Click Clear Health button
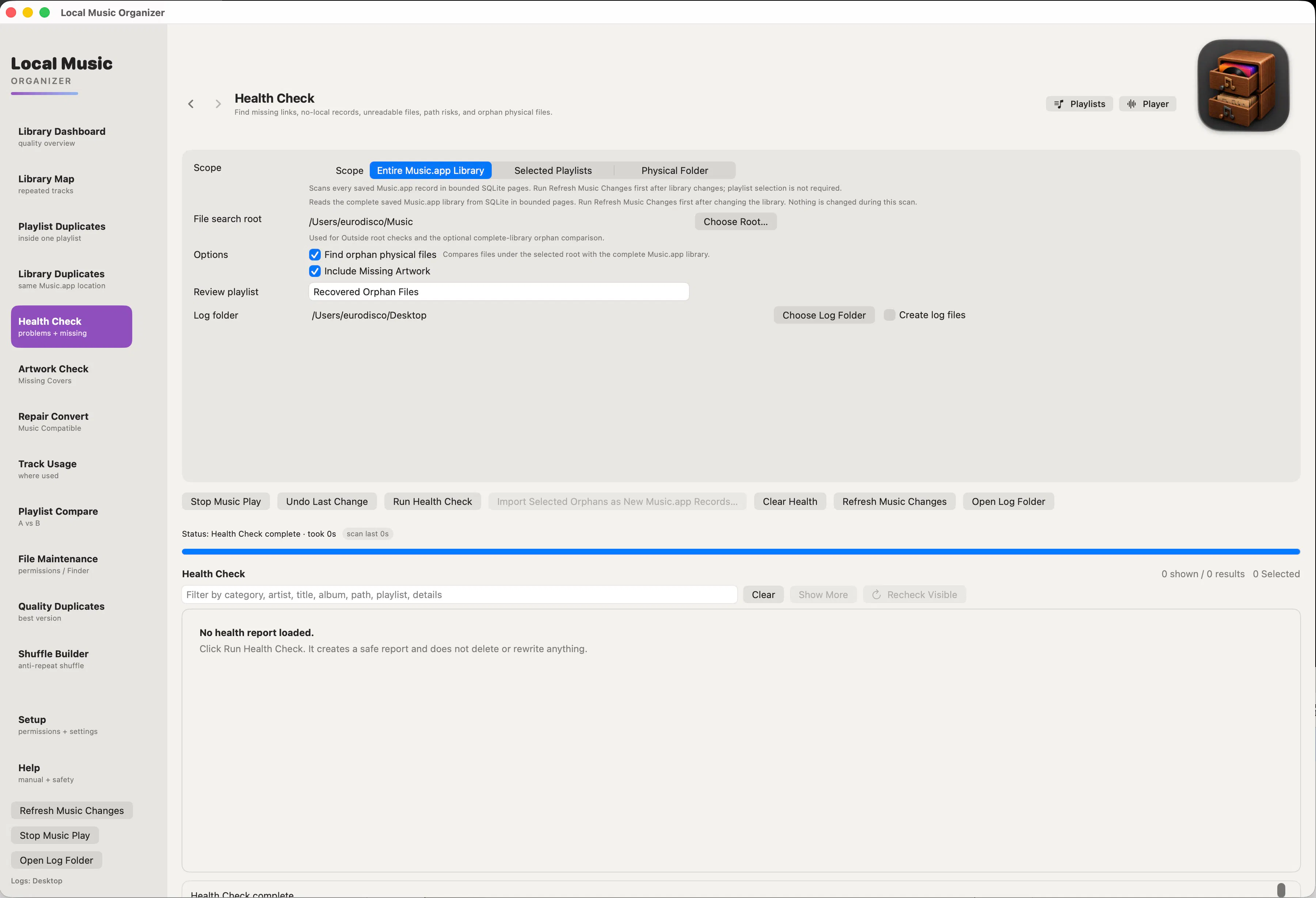Screen dimensions: 1316x898 tap(790, 502)
